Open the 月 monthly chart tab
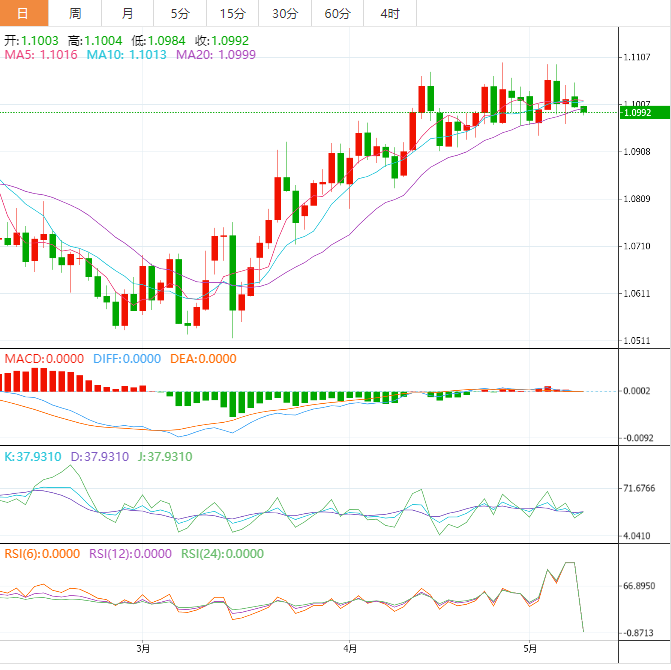This screenshot has height=670, width=671. (x=127, y=13)
